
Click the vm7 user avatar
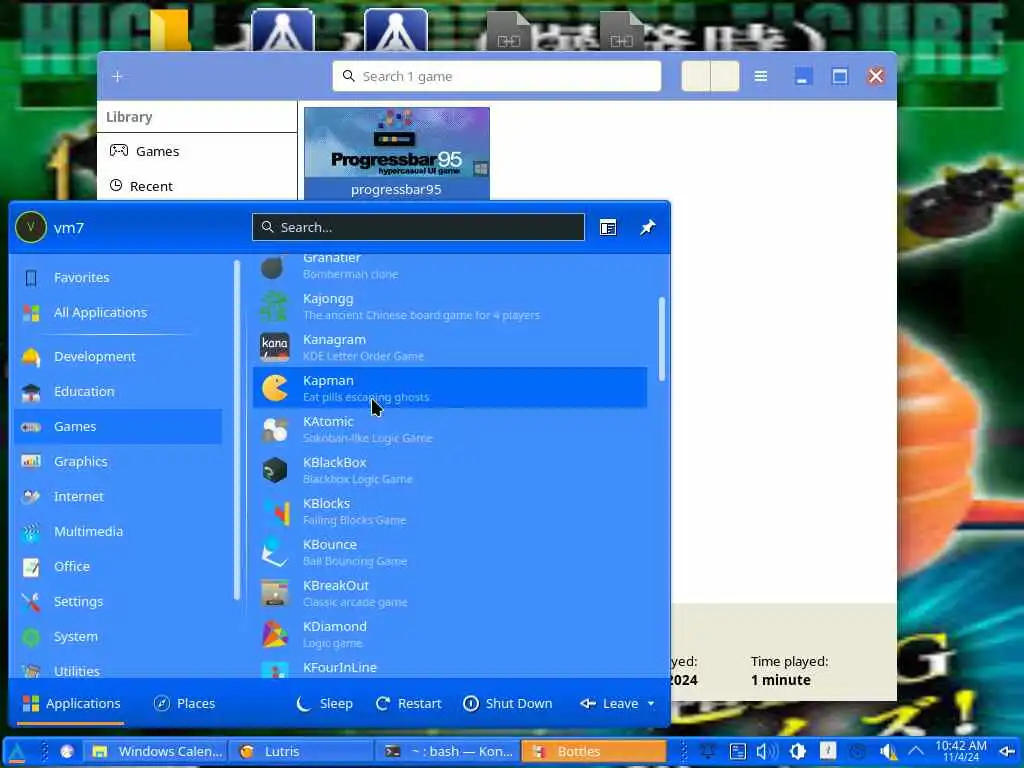pyautogui.click(x=31, y=227)
